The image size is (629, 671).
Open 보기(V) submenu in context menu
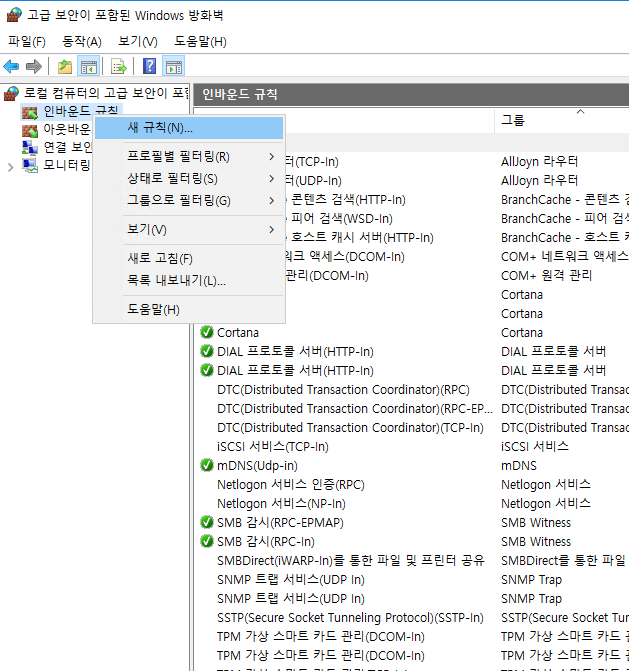pos(189,230)
